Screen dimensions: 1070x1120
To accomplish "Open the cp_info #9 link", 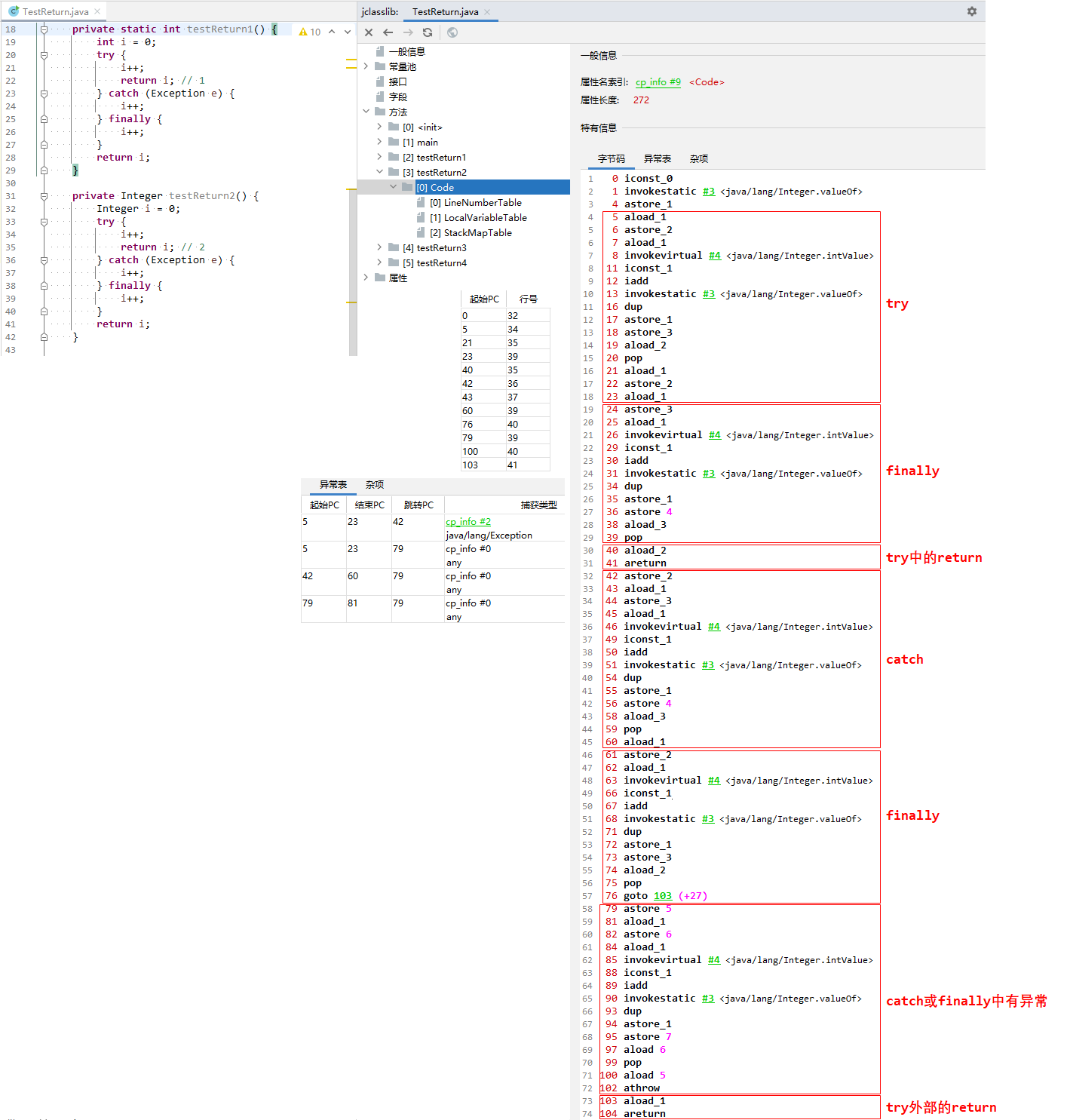I will [x=658, y=82].
